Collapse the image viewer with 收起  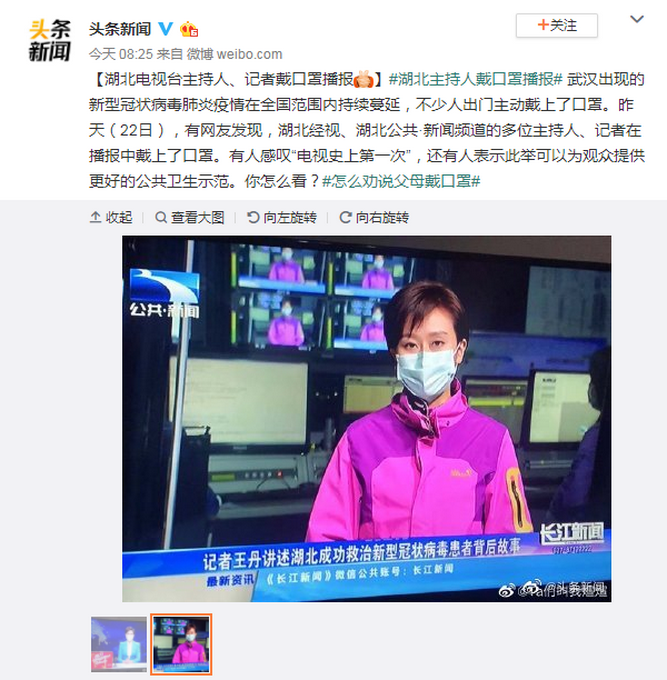(111, 217)
